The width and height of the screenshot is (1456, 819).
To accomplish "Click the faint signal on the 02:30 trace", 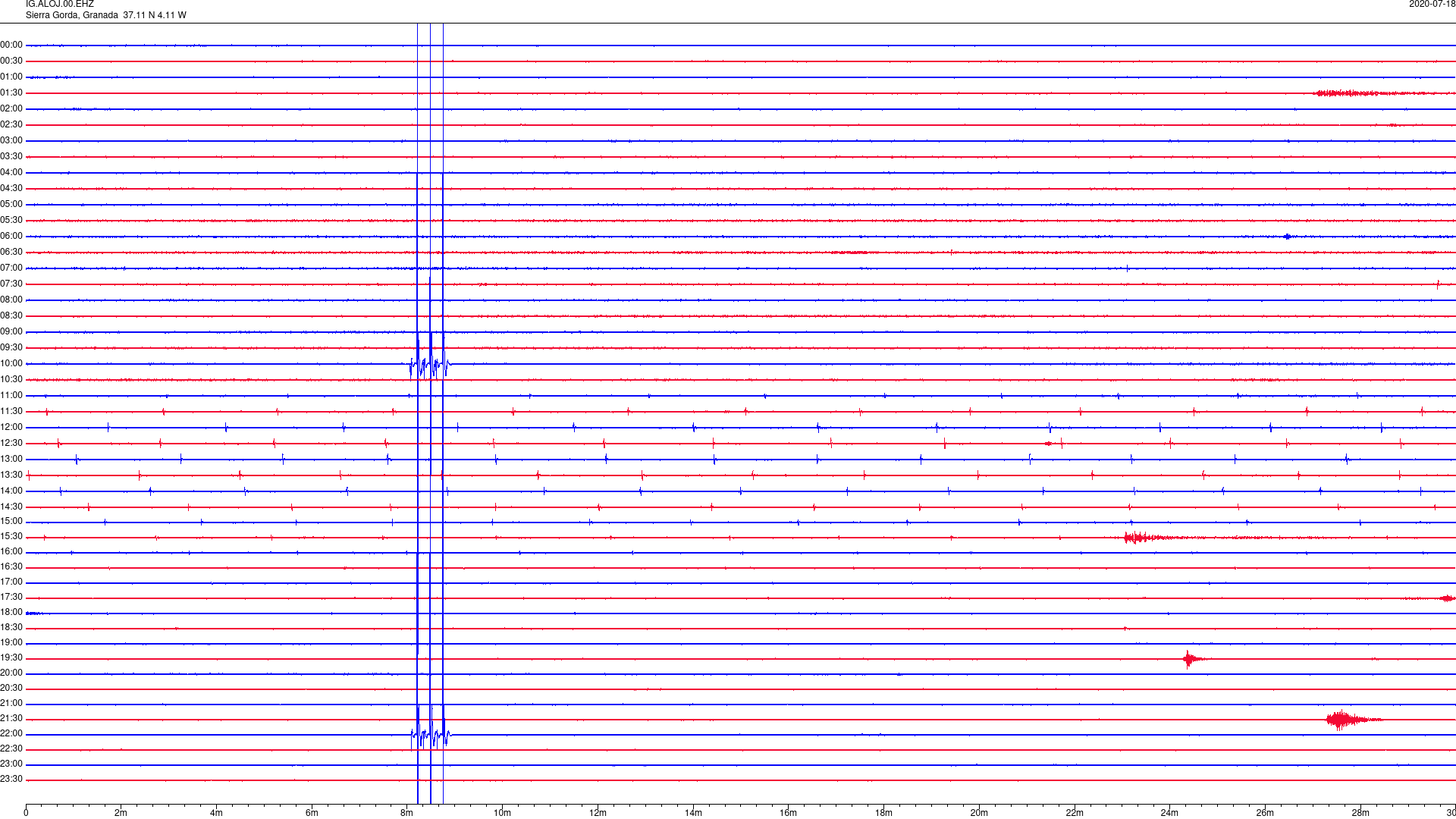I will [x=1394, y=125].
